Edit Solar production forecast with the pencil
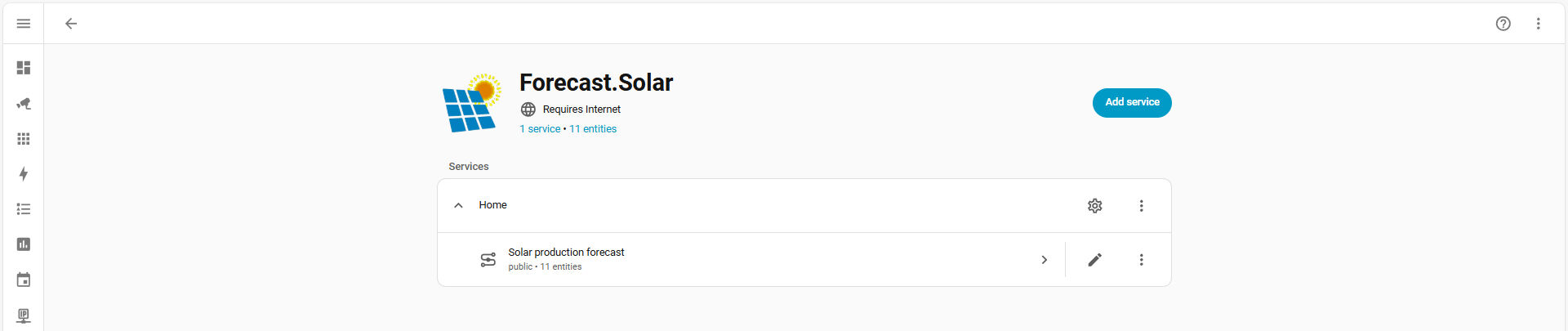Viewport: 1568px width, 331px height. point(1094,260)
